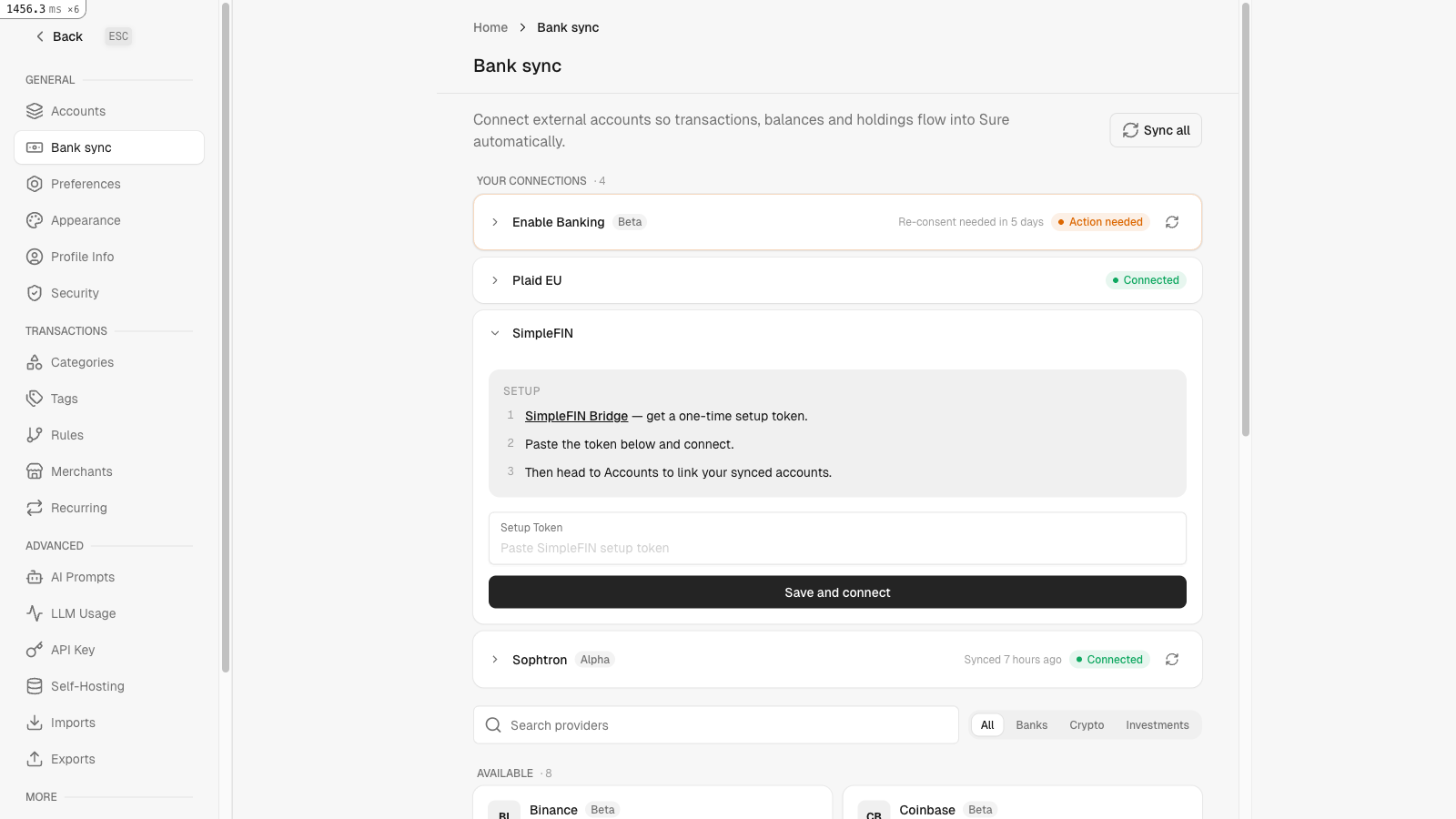Viewport: 1456px width, 819px height.
Task: Click the Profile Info user icon
Action: 35,257
